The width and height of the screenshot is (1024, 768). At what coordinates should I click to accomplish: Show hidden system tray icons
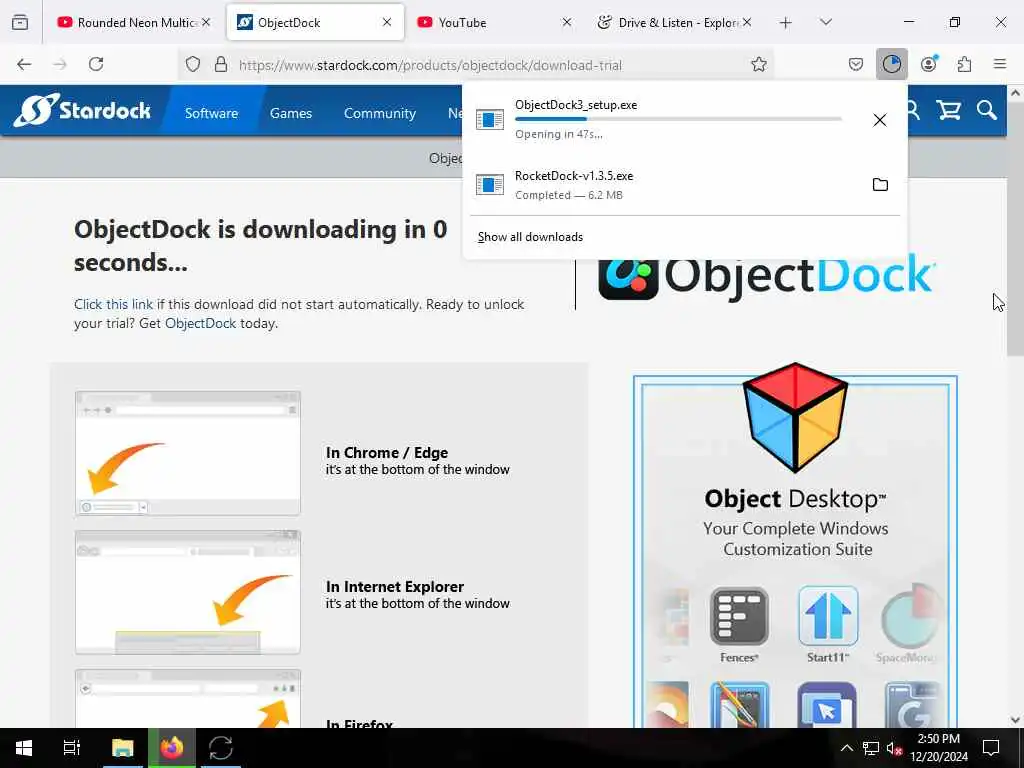coord(846,748)
